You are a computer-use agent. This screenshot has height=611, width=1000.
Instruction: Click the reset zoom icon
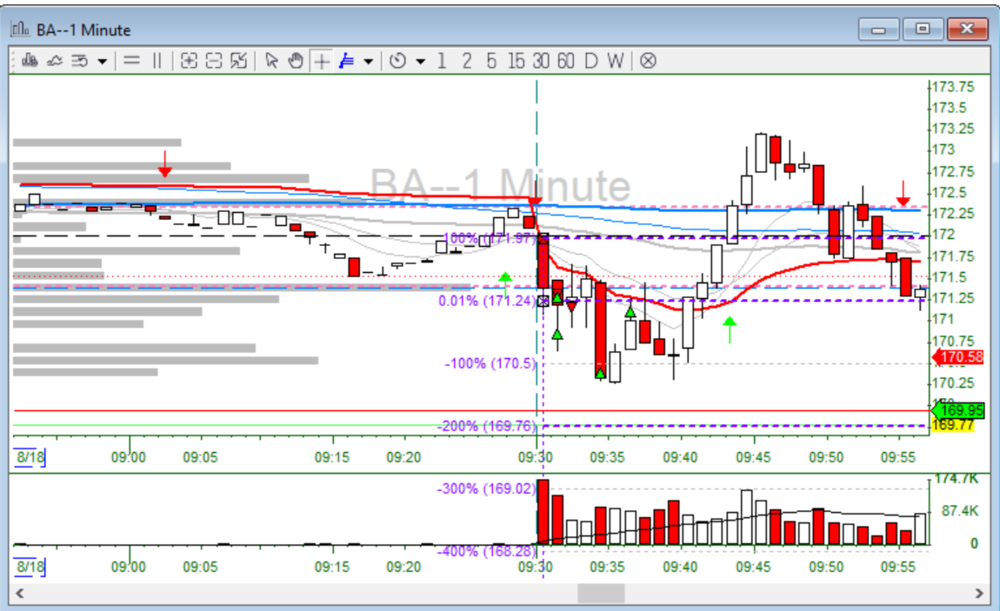coord(238,61)
